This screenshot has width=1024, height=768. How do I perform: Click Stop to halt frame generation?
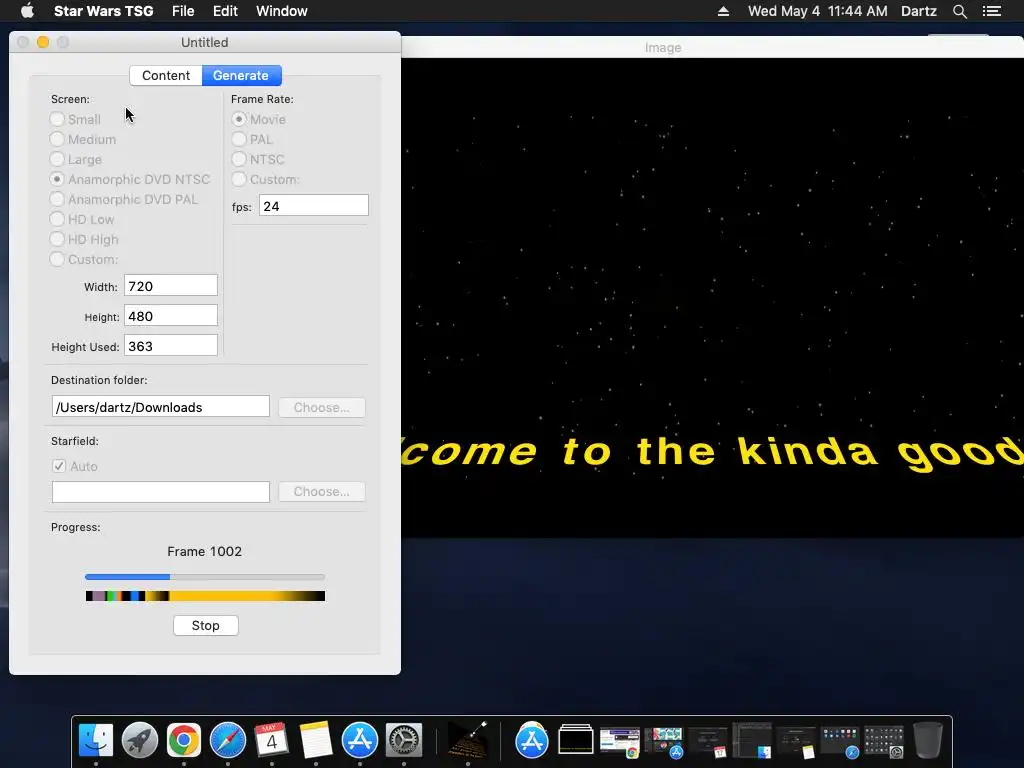point(206,625)
